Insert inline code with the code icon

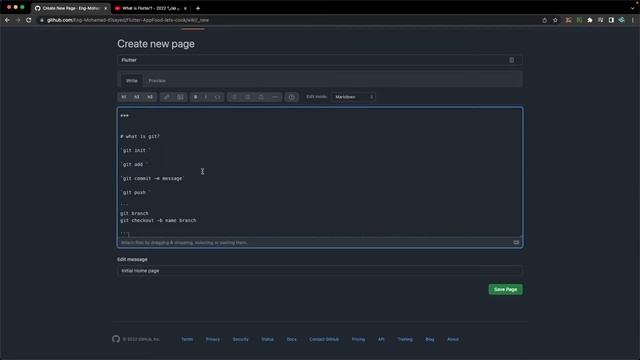[x=218, y=97]
